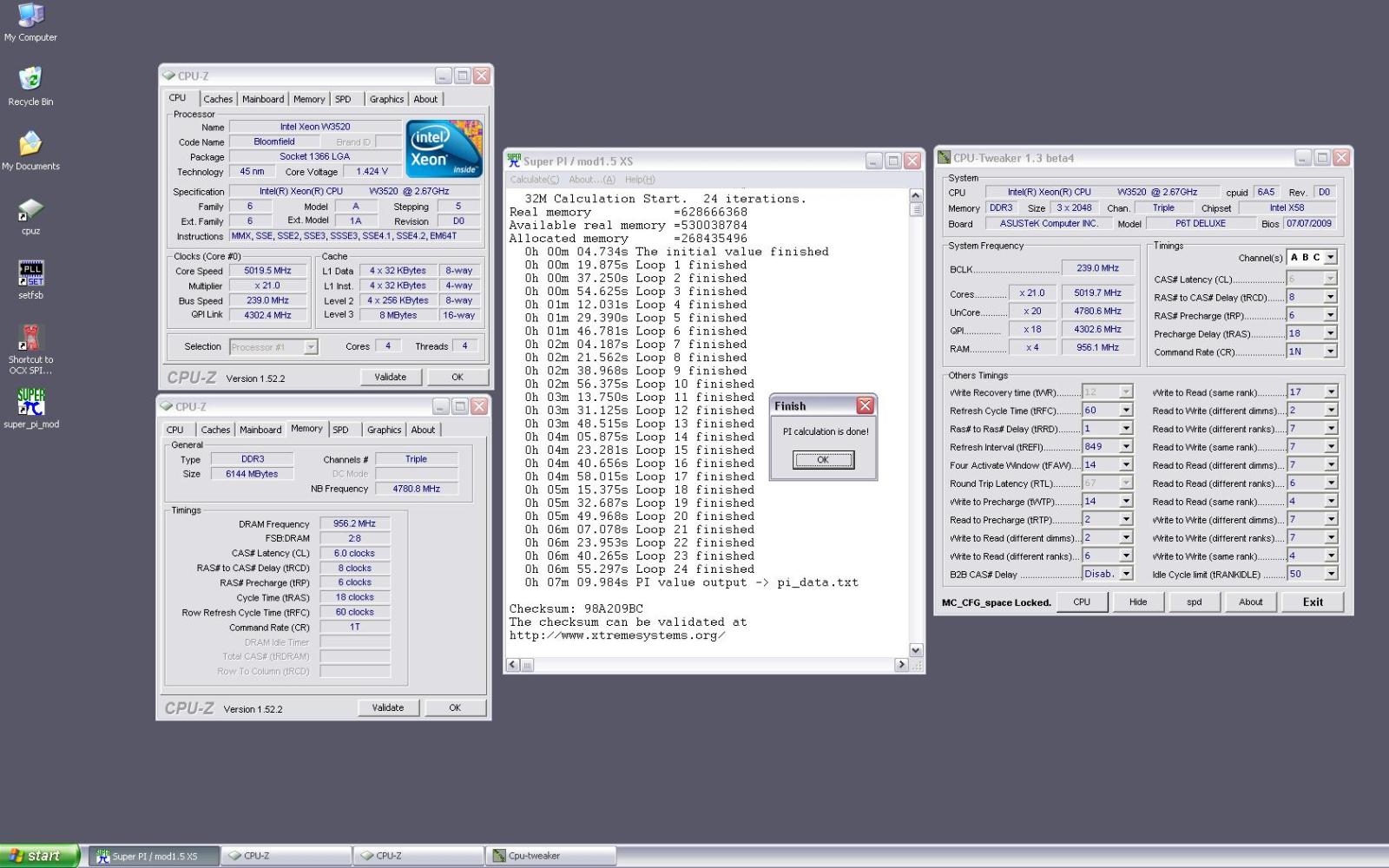Screen dimensions: 1389x868
Task: Expand Command Rate (CR) dropdown
Action: [x=1330, y=352]
